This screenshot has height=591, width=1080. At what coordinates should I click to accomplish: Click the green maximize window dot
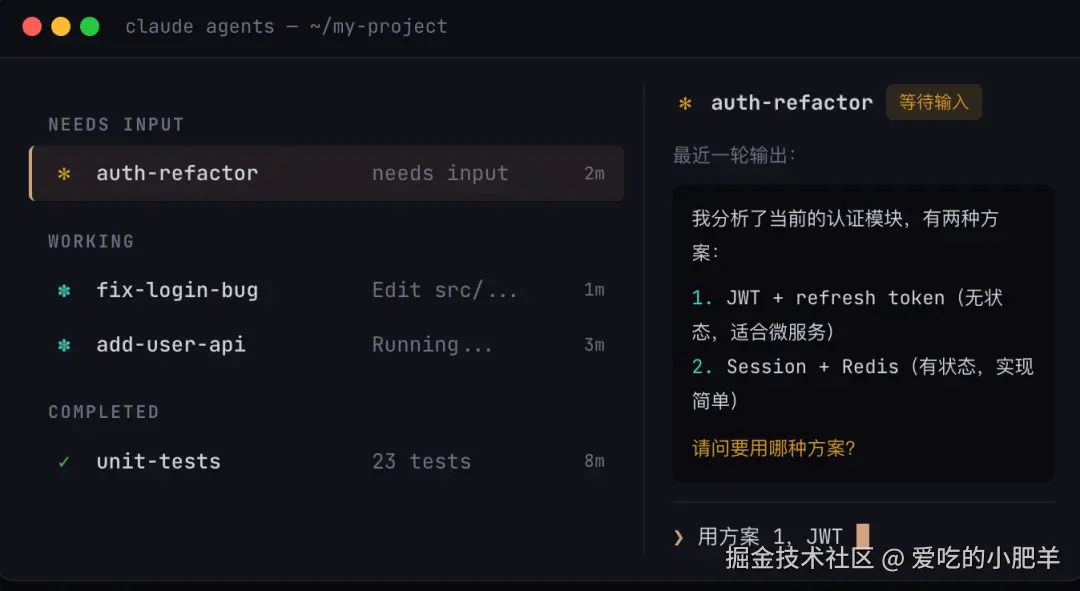point(90,27)
